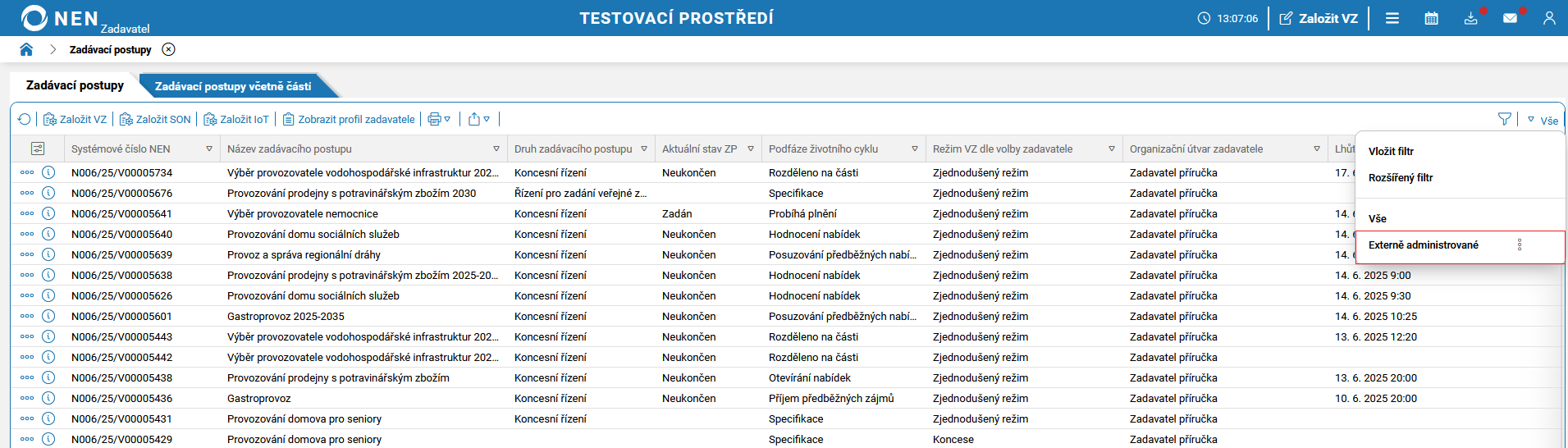The width and height of the screenshot is (1568, 448).
Task: Open row actions dots for N006/25/V00005676
Action: tap(27, 193)
